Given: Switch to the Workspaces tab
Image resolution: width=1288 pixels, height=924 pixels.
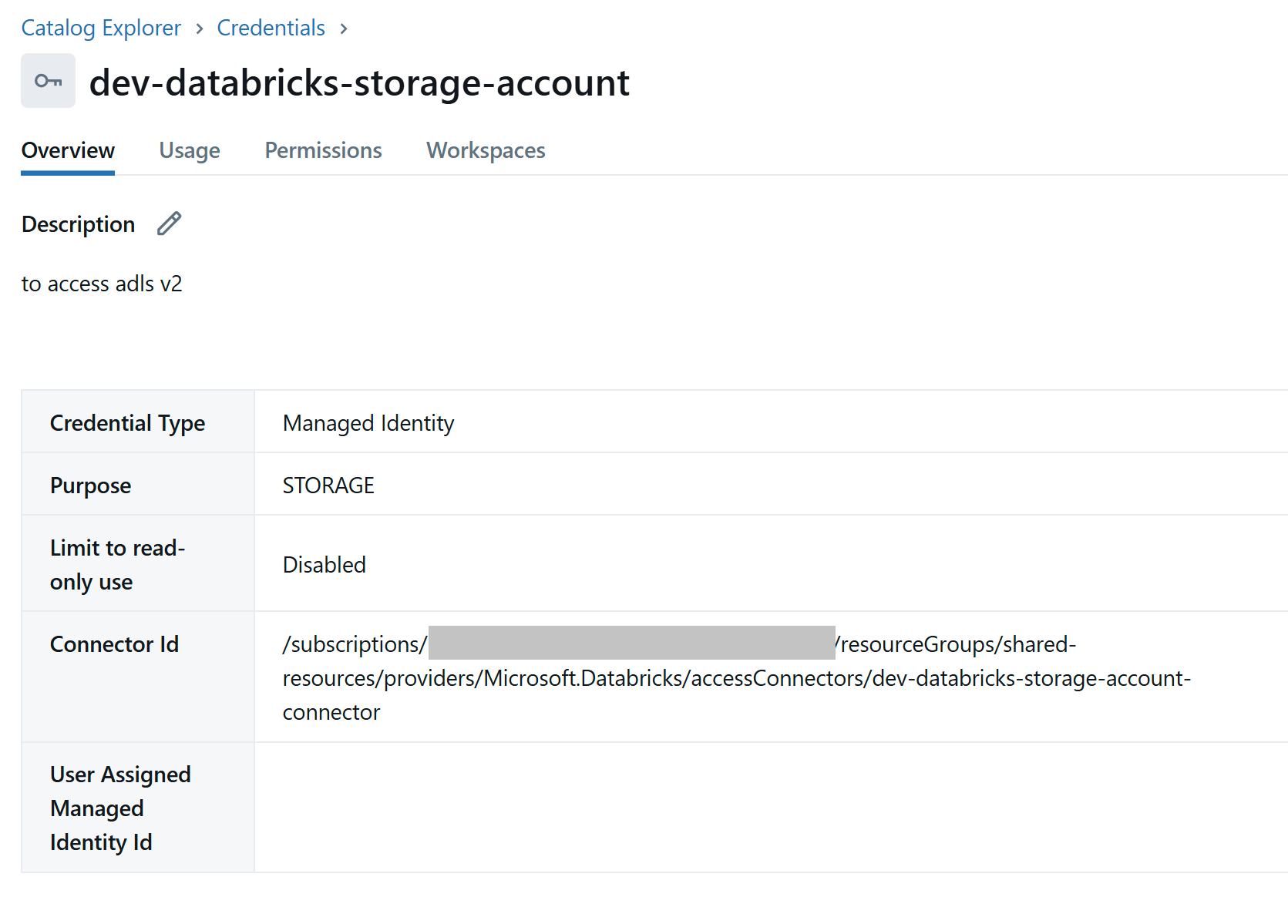Looking at the screenshot, I should (485, 150).
